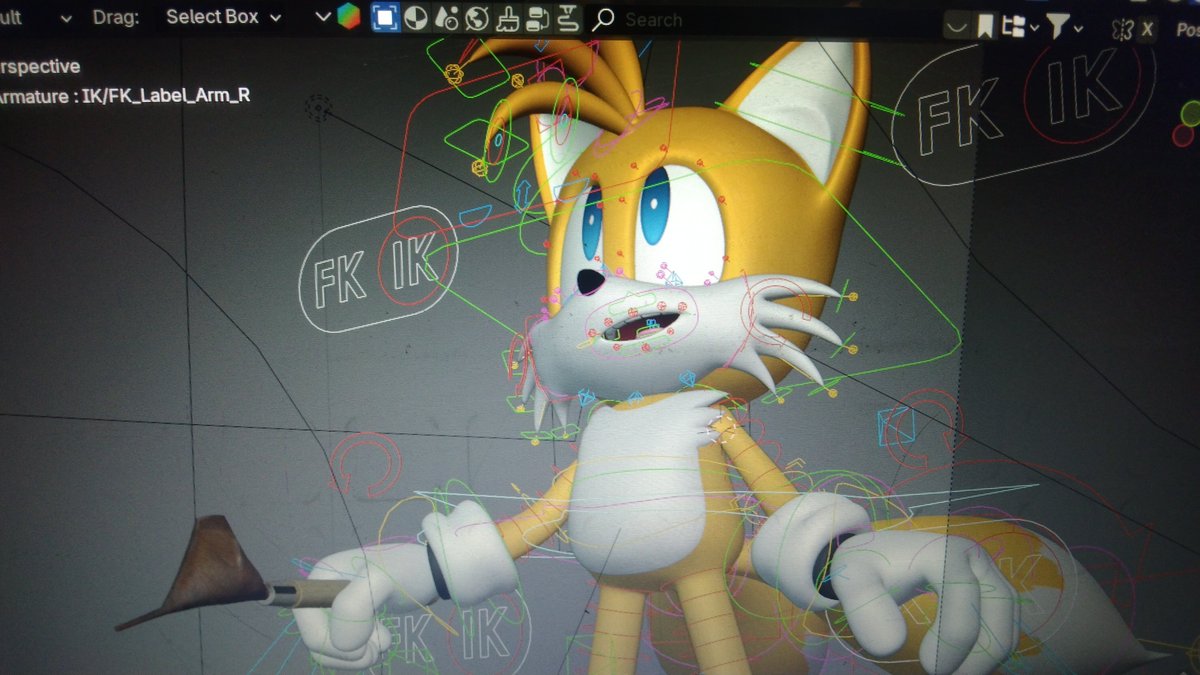Click the paint brush icon in the header
This screenshot has height=675, width=1200.
pos(507,17)
